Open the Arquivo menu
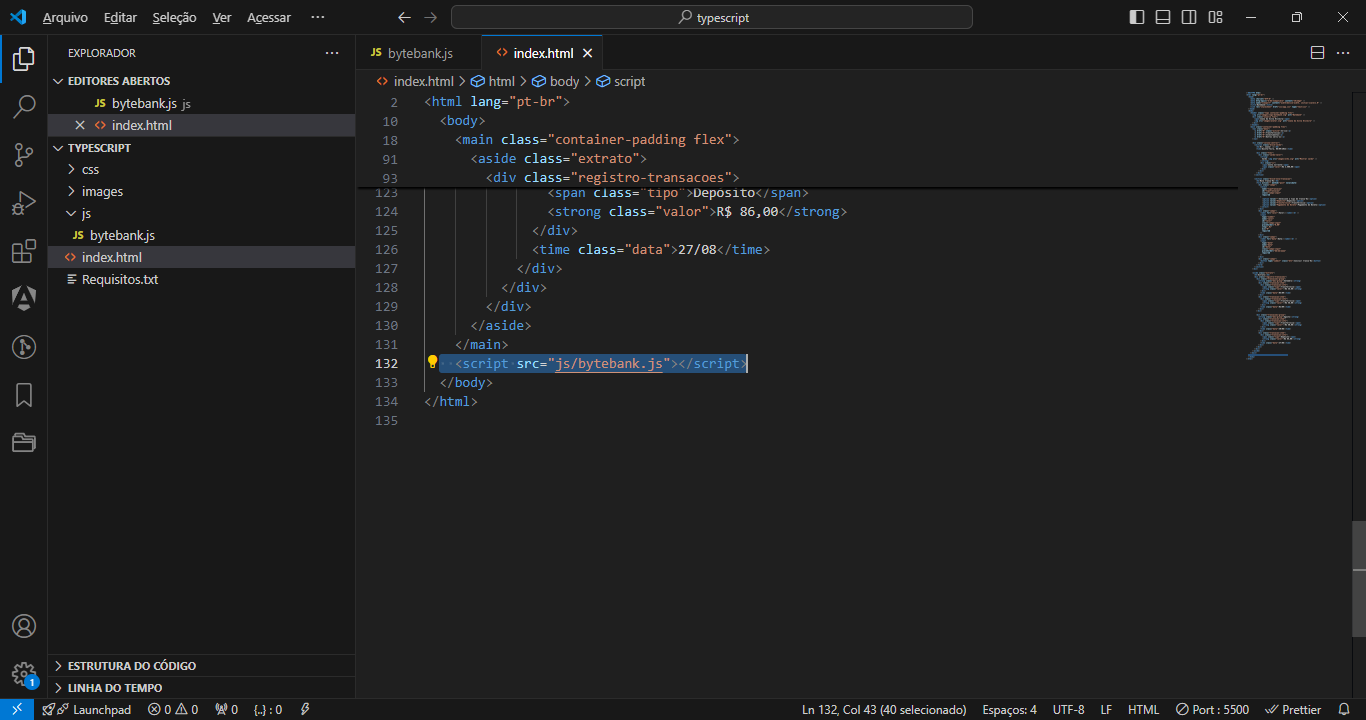This screenshot has width=1366, height=720. [x=65, y=17]
